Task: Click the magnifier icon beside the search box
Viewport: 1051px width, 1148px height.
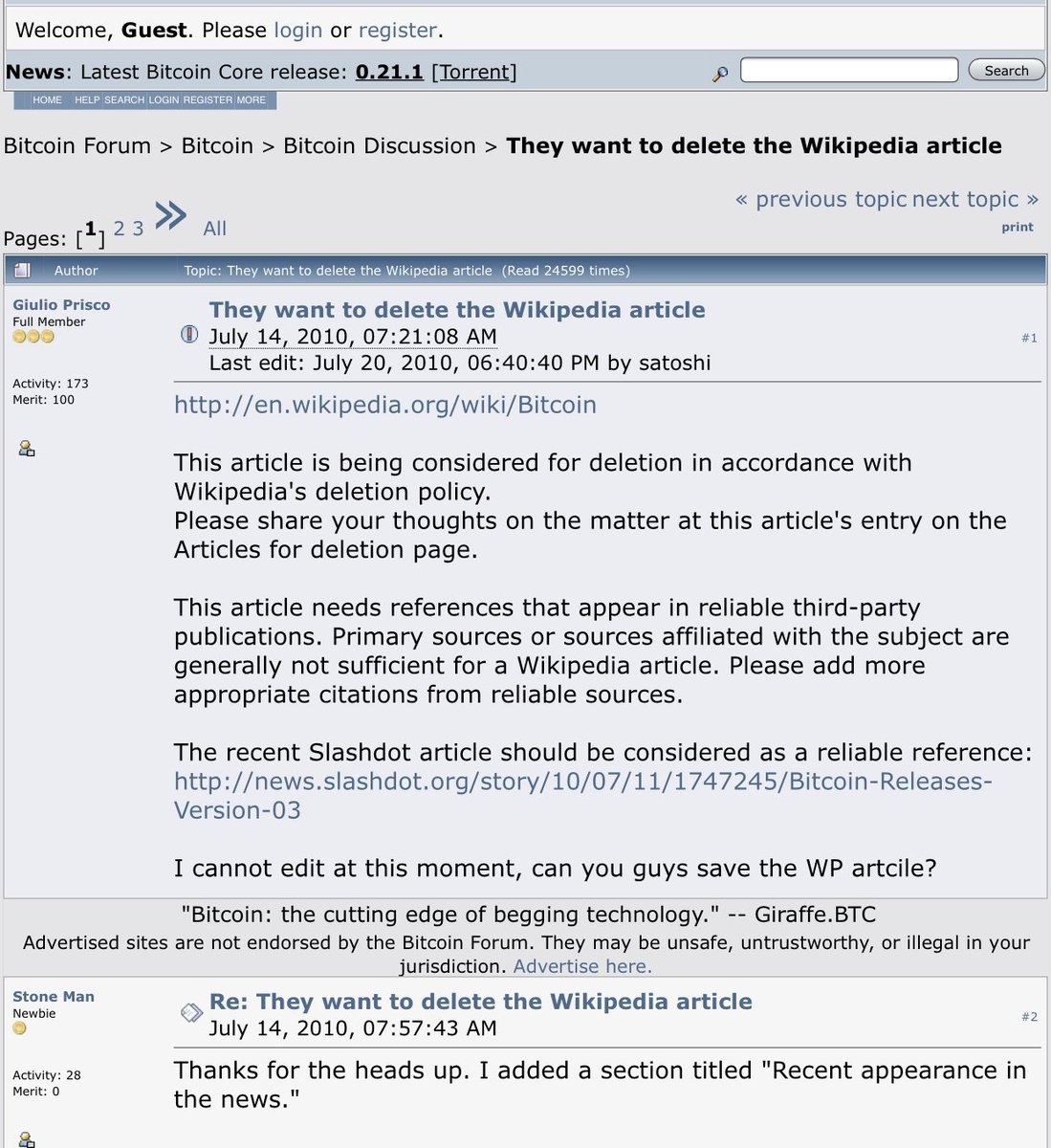Action: pyautogui.click(x=720, y=74)
